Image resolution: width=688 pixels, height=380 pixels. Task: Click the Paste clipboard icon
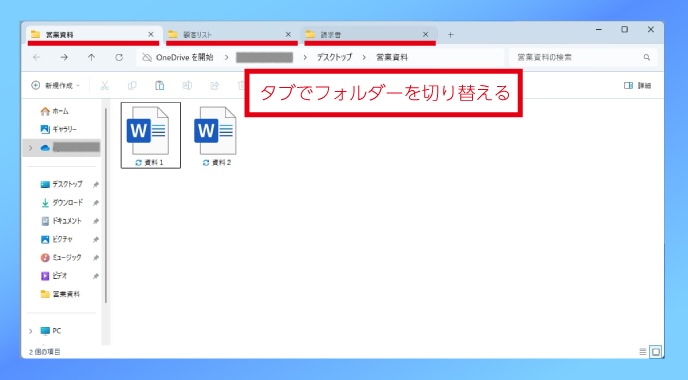pyautogui.click(x=160, y=86)
